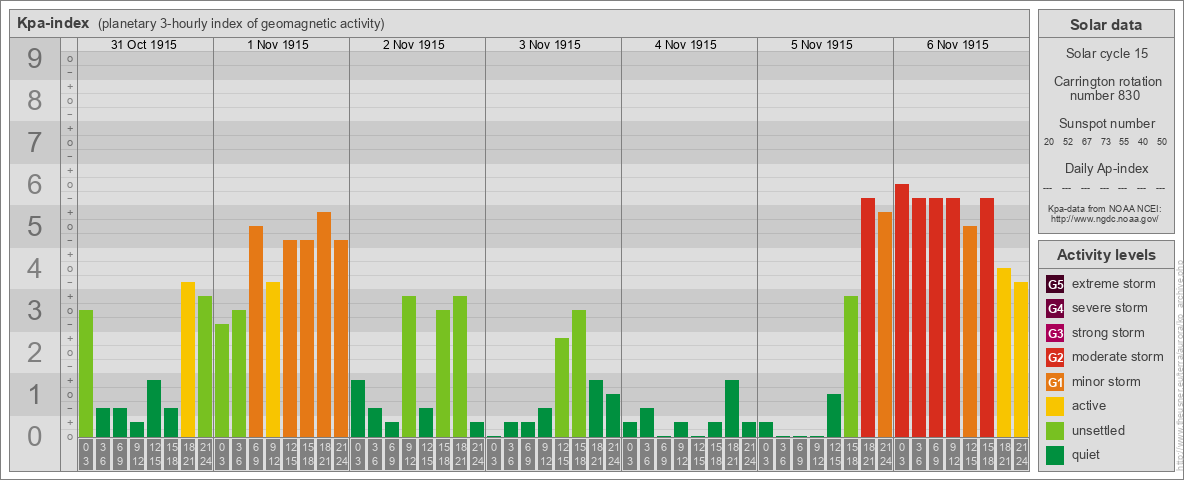Click the 6 Nov 21-24h yellow bar
1184x480 pixels.
coord(1021,359)
